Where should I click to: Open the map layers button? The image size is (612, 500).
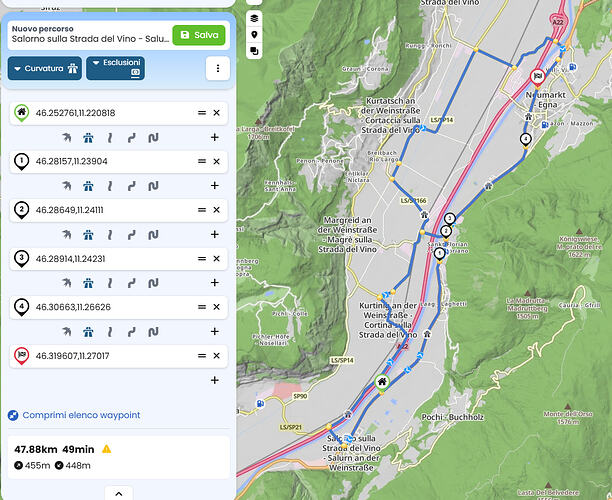pyautogui.click(x=254, y=18)
